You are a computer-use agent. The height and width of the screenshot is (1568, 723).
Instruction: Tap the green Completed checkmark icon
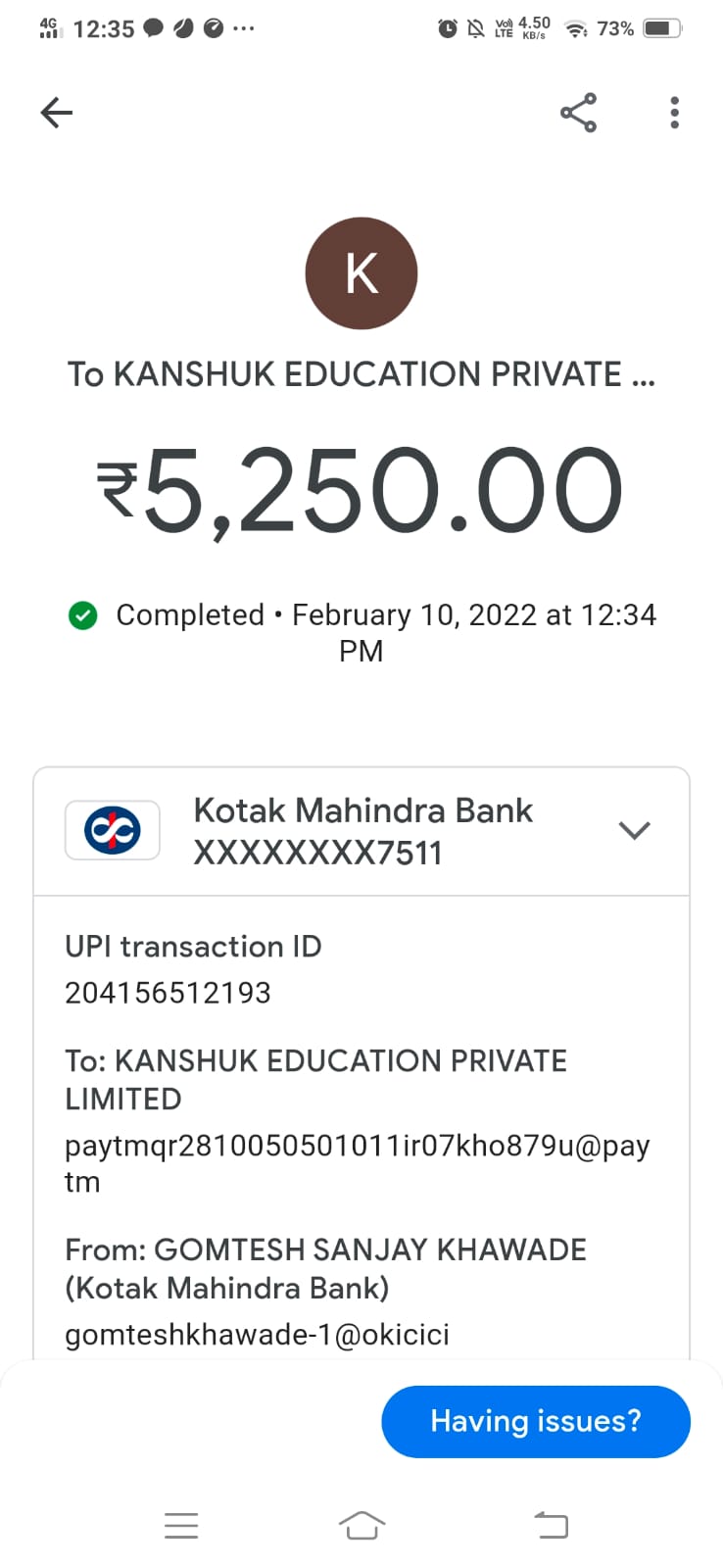(83, 615)
